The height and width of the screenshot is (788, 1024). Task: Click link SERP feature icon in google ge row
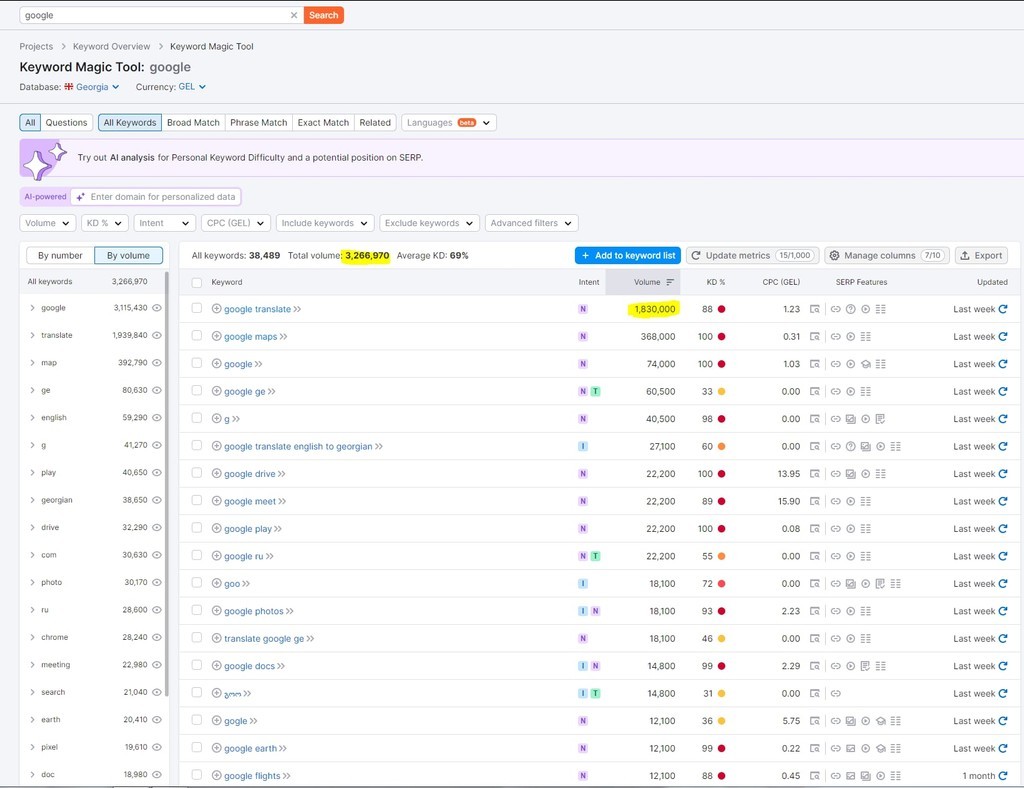(x=835, y=392)
